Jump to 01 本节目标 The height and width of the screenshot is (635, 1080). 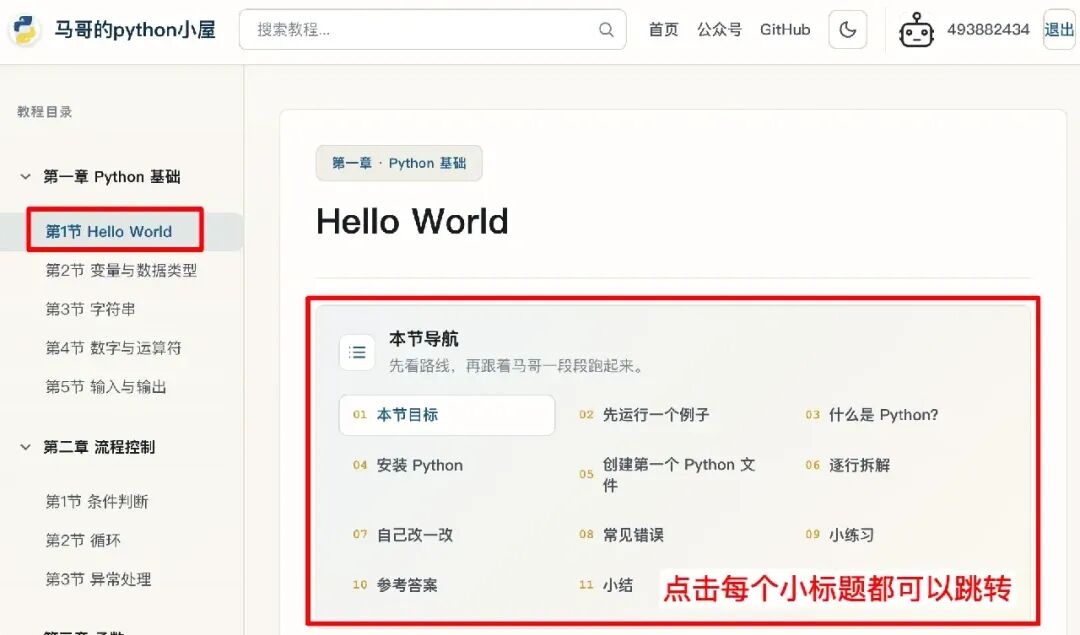[446, 415]
